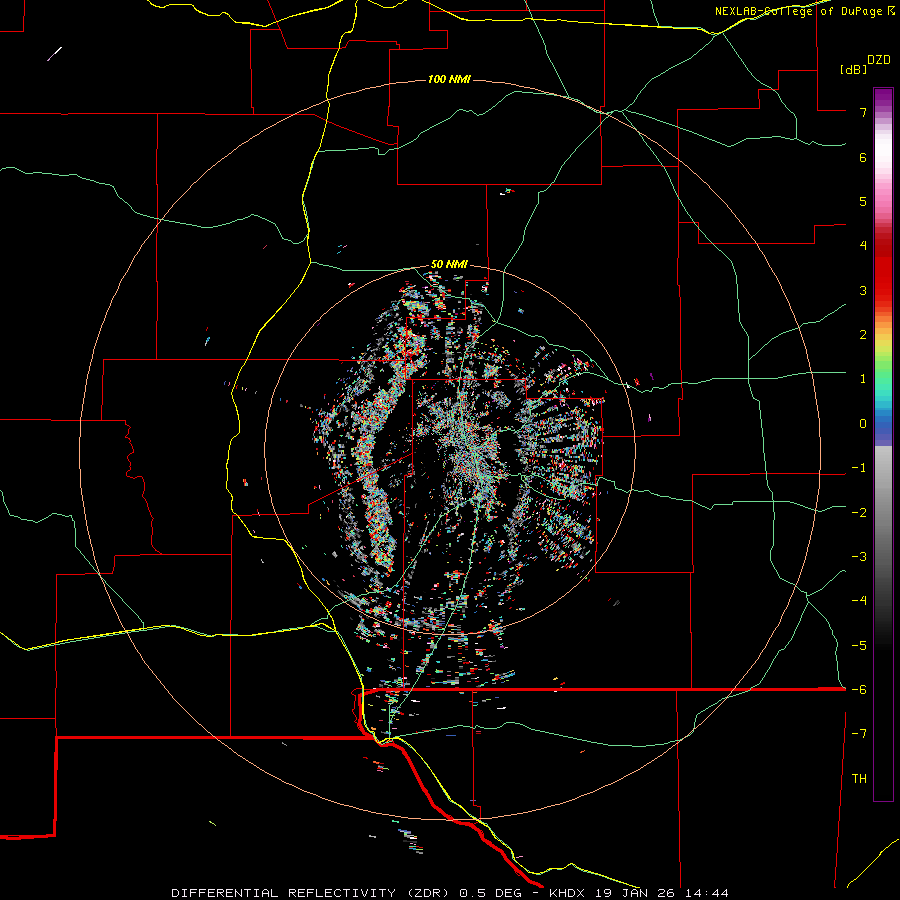
Task: Click the 50 NMI range ring label
Action: tap(449, 265)
